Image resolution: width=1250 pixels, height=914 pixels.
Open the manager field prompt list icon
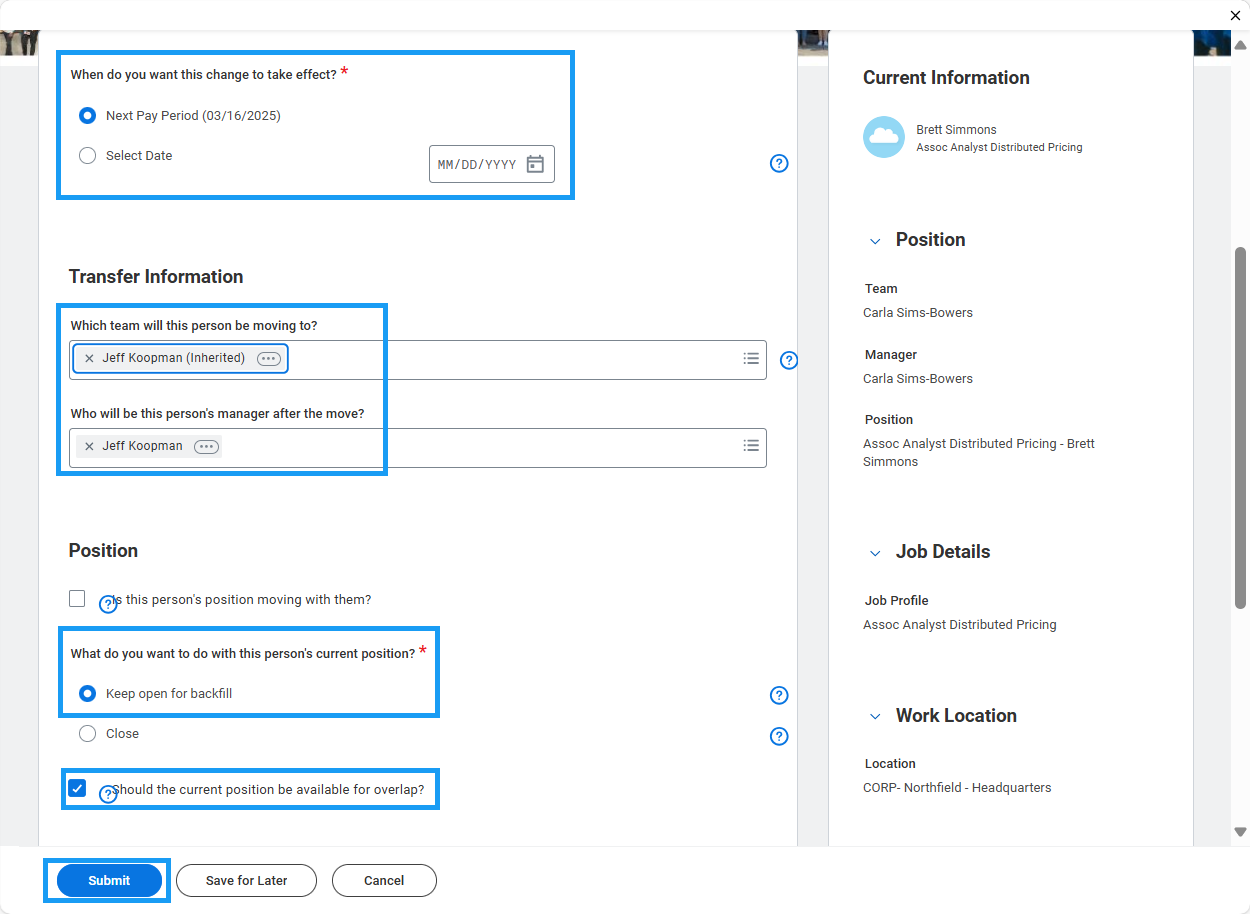(751, 446)
